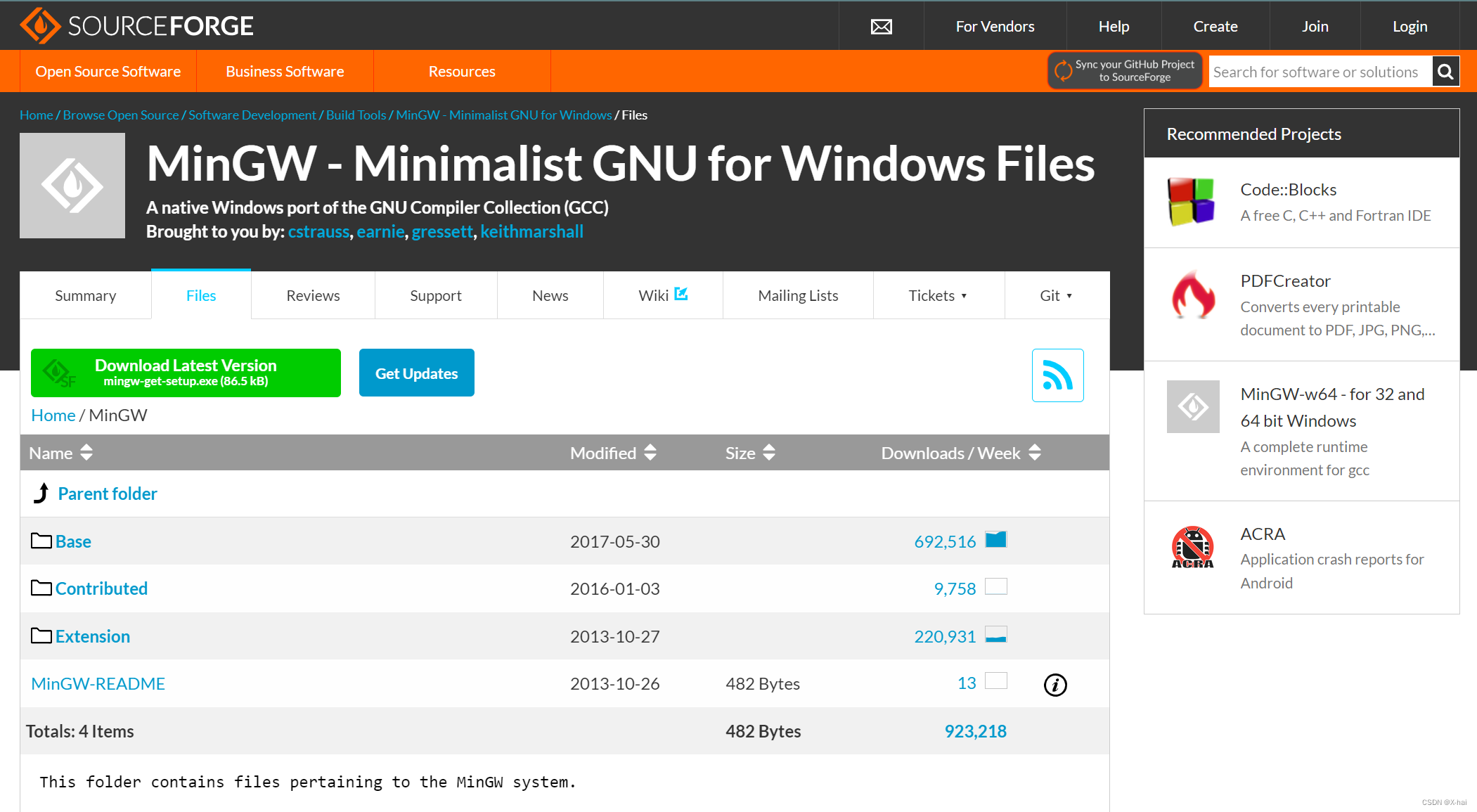The image size is (1477, 812).
Task: Sort file list by Name arrows
Action: tap(86, 453)
